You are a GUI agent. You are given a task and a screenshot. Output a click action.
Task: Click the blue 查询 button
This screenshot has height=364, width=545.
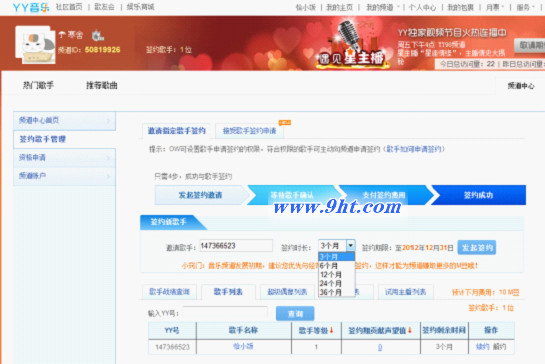(x=295, y=314)
